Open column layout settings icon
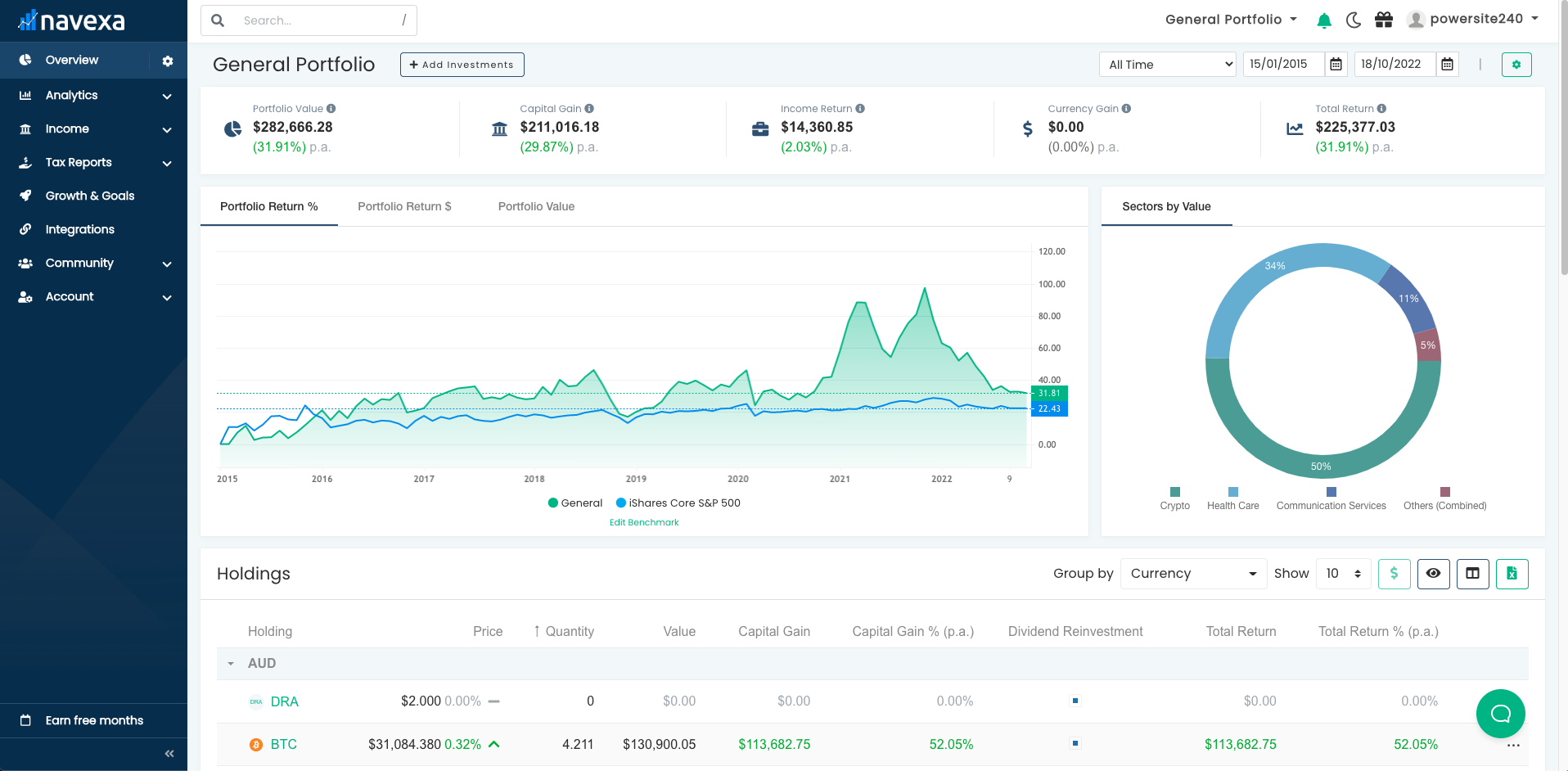 pyautogui.click(x=1472, y=574)
